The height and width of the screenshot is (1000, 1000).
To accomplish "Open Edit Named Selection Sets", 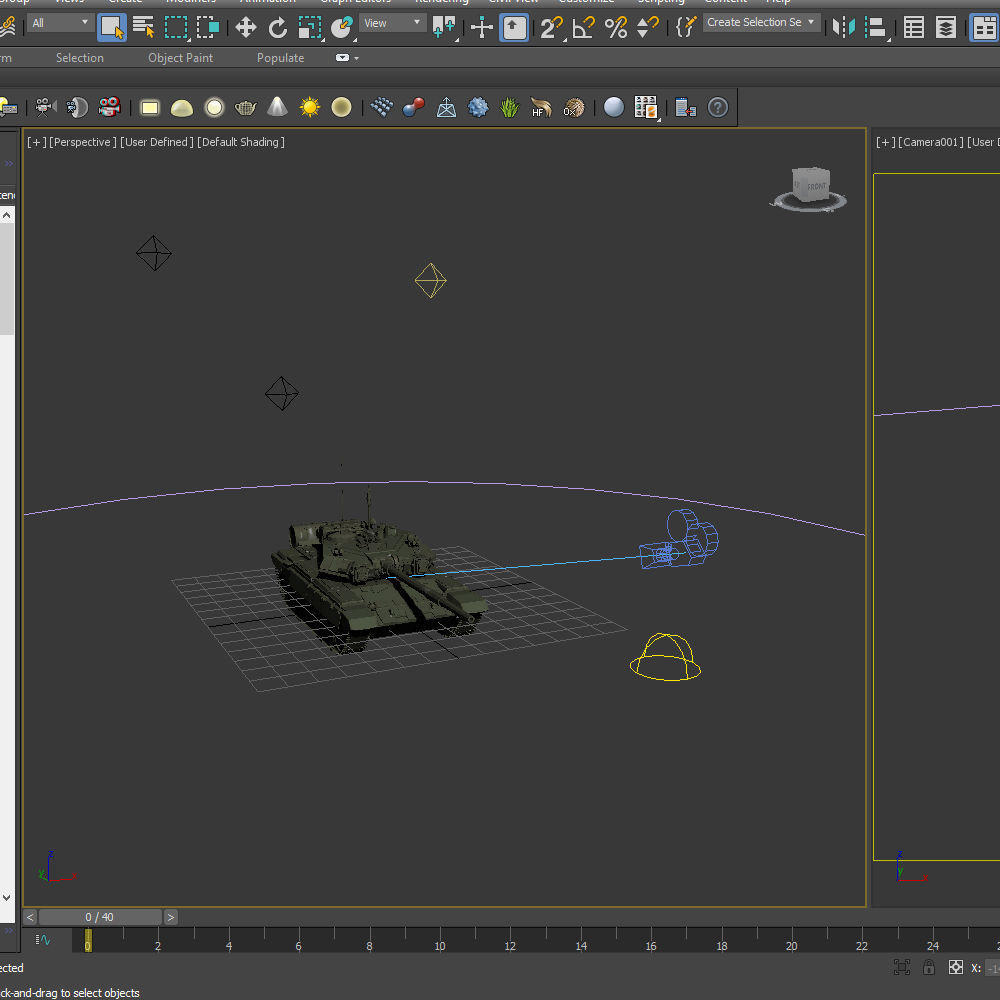I will [686, 27].
